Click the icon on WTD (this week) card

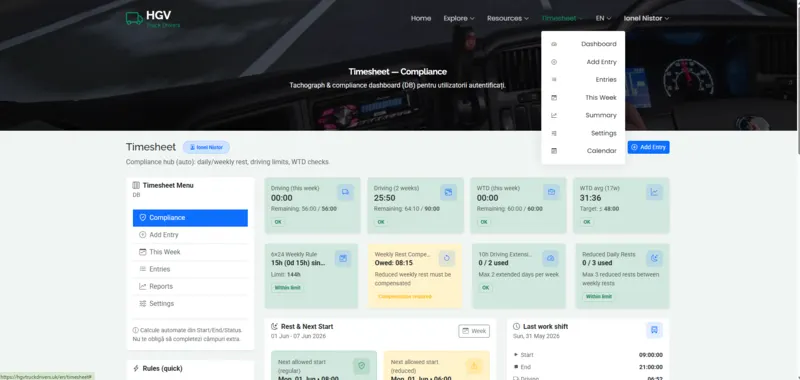552,192
